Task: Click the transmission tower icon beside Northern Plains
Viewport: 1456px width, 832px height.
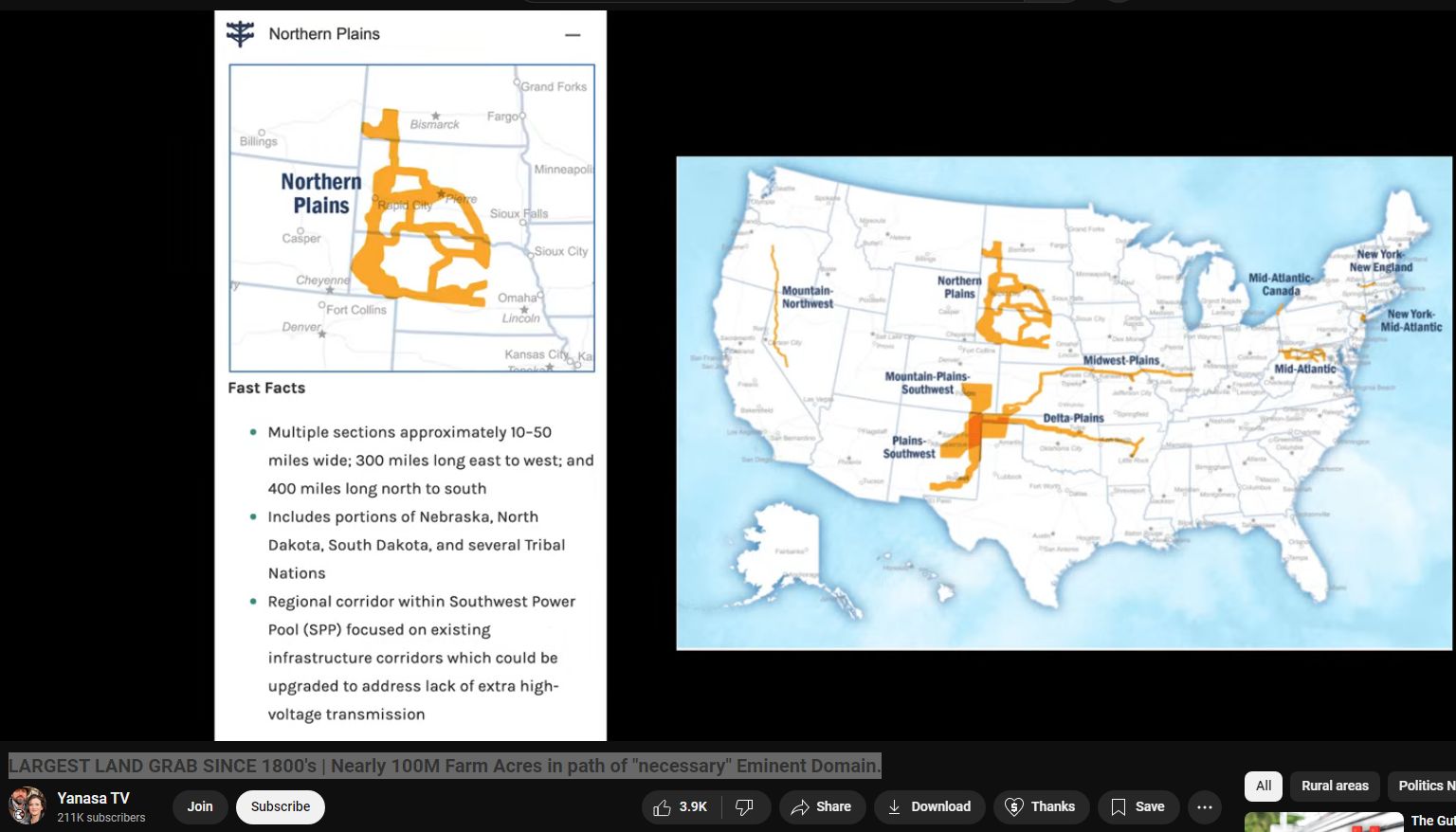Action: pyautogui.click(x=241, y=33)
